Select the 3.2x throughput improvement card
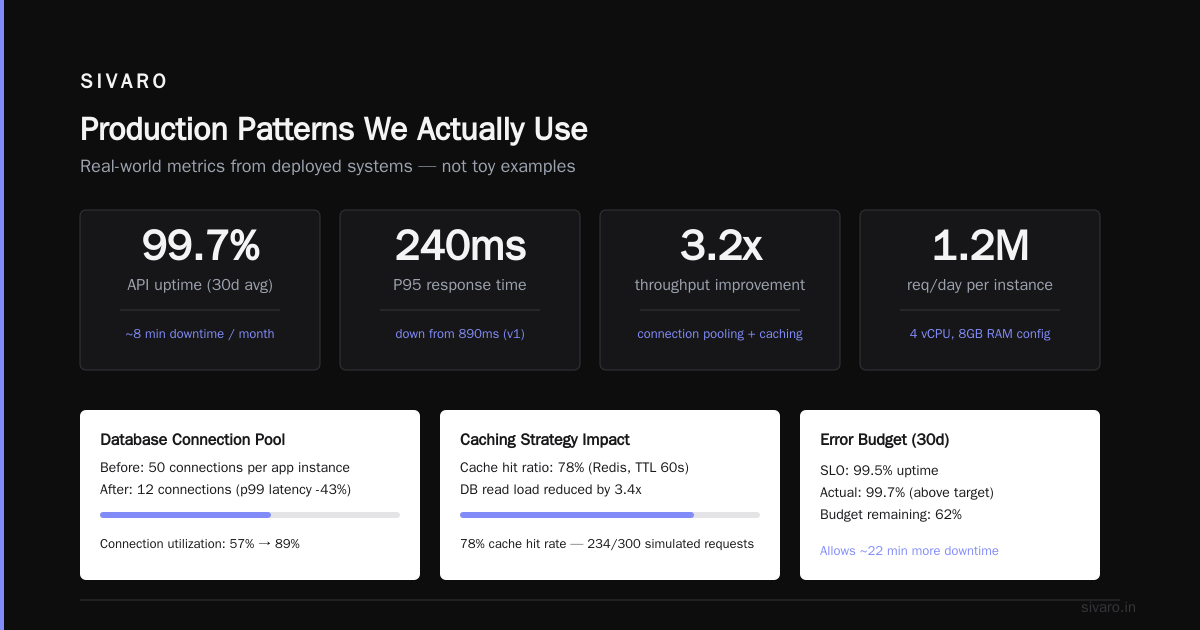 click(720, 290)
